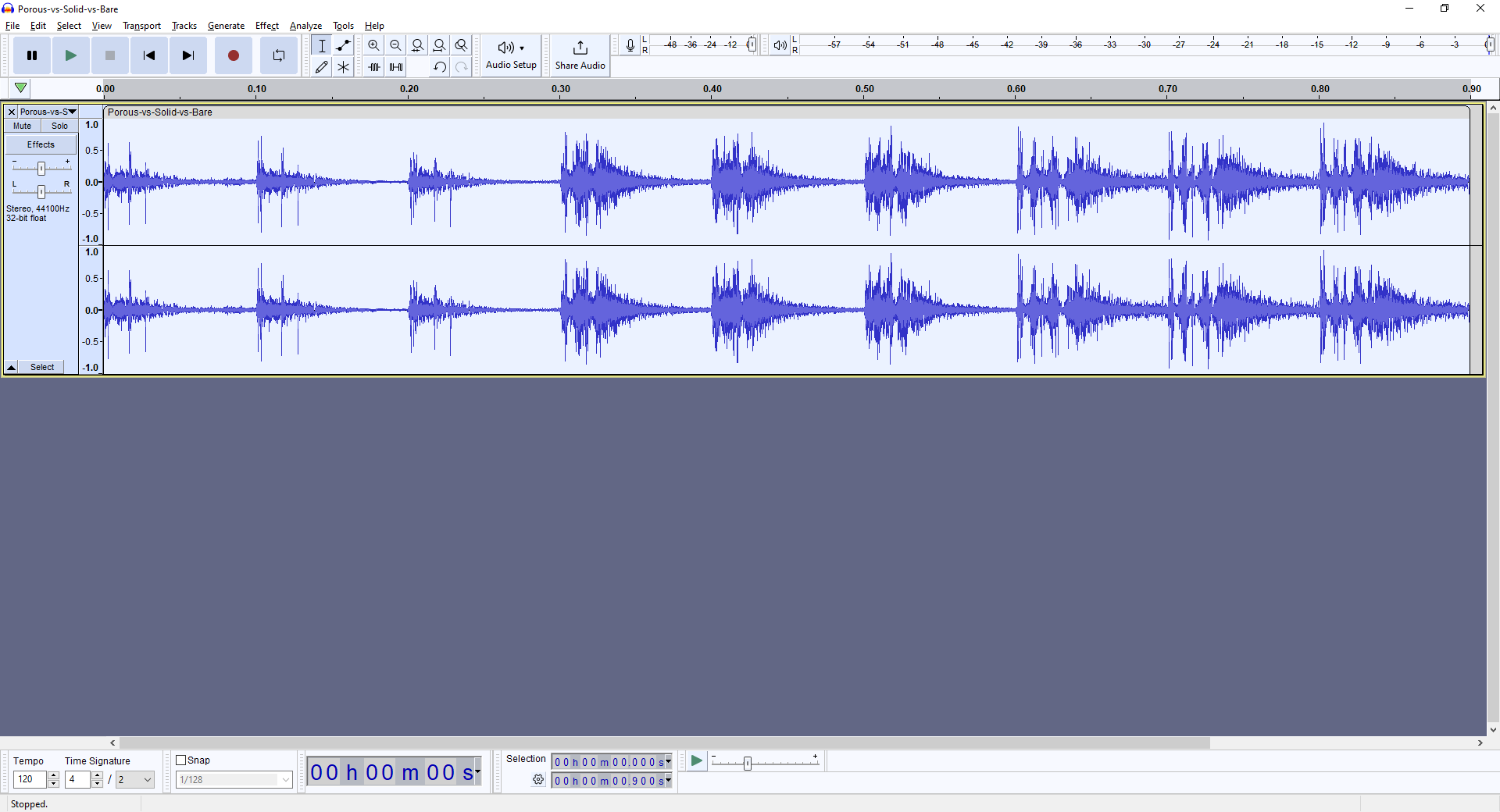Screen dimensions: 1500x812
Task: Click the speaker playback meter icon
Action: coord(780,45)
